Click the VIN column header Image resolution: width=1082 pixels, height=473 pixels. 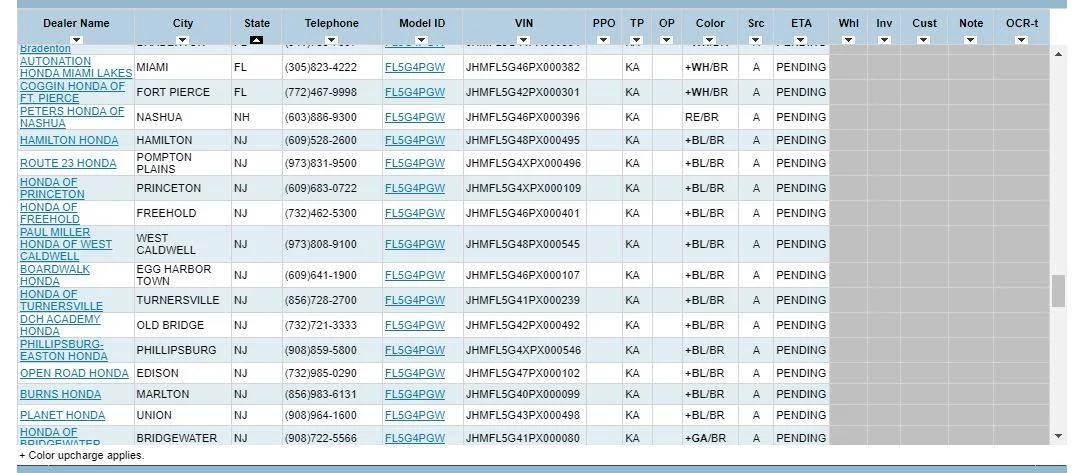tap(524, 23)
